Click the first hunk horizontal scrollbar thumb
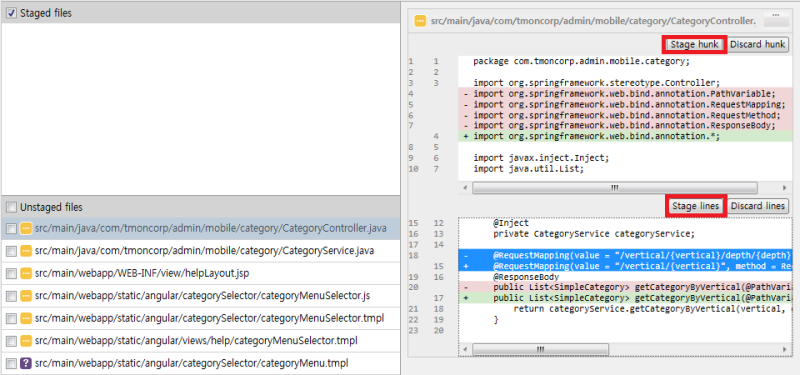Image resolution: width=800 pixels, height=375 pixels. [x=614, y=188]
